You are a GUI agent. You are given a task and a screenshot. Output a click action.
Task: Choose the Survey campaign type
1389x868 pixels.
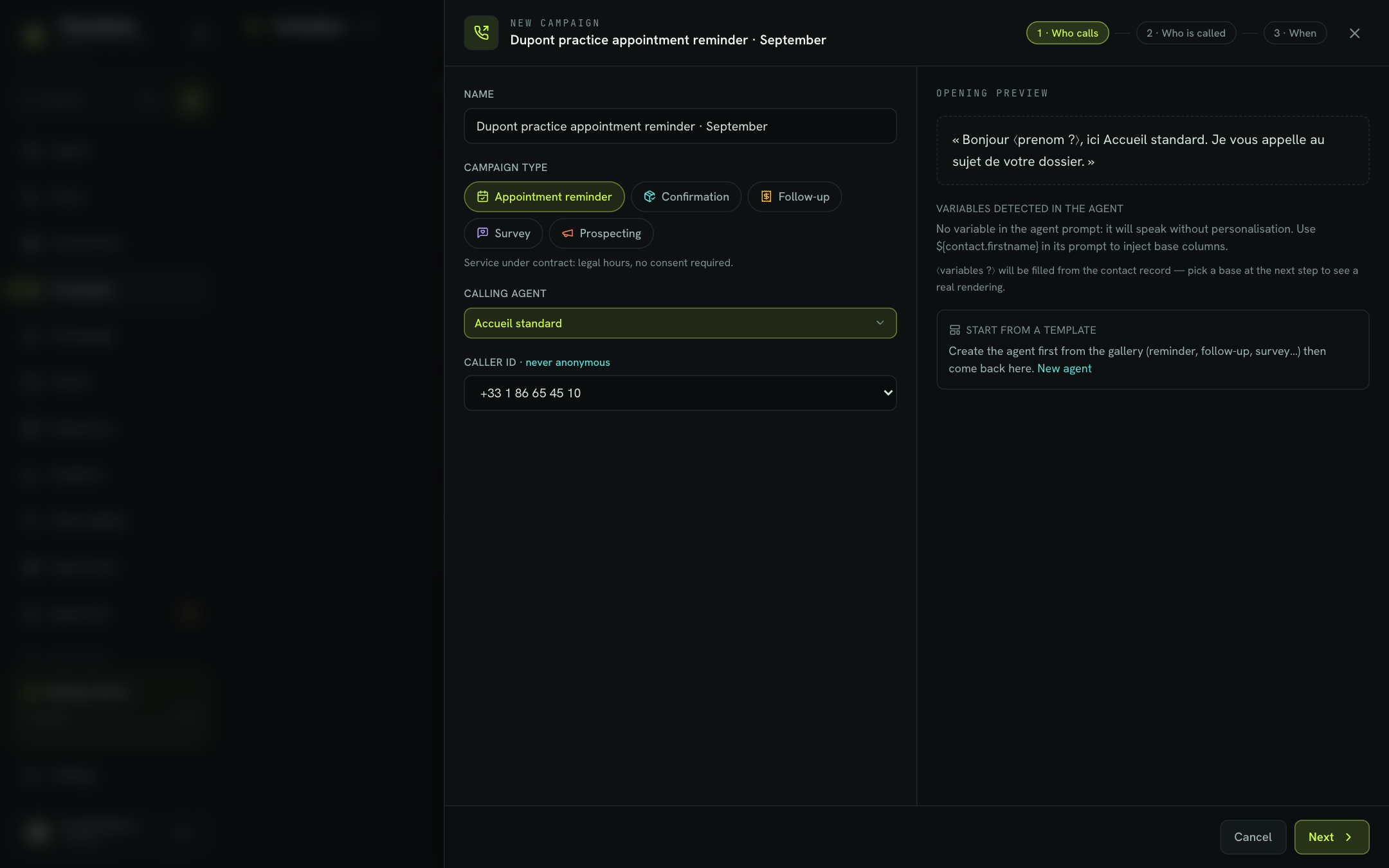click(504, 233)
